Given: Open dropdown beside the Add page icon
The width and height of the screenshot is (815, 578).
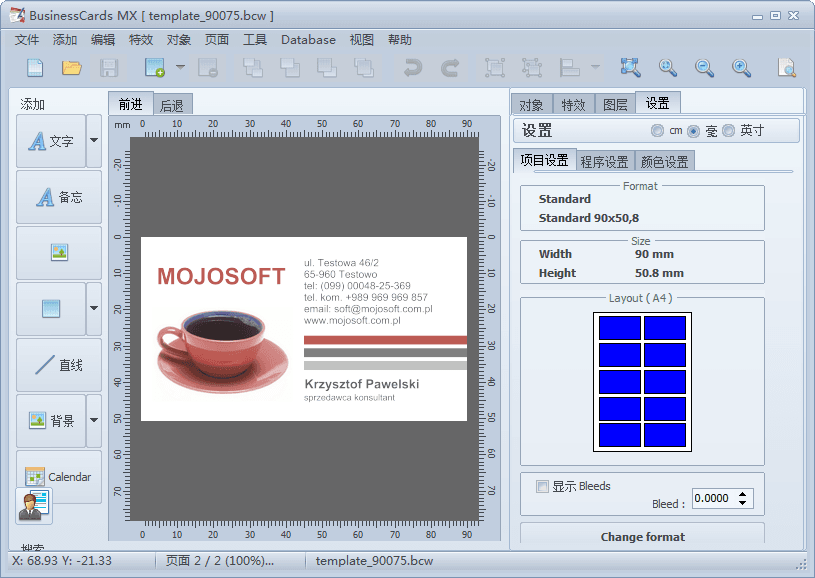Looking at the screenshot, I should (x=181, y=68).
